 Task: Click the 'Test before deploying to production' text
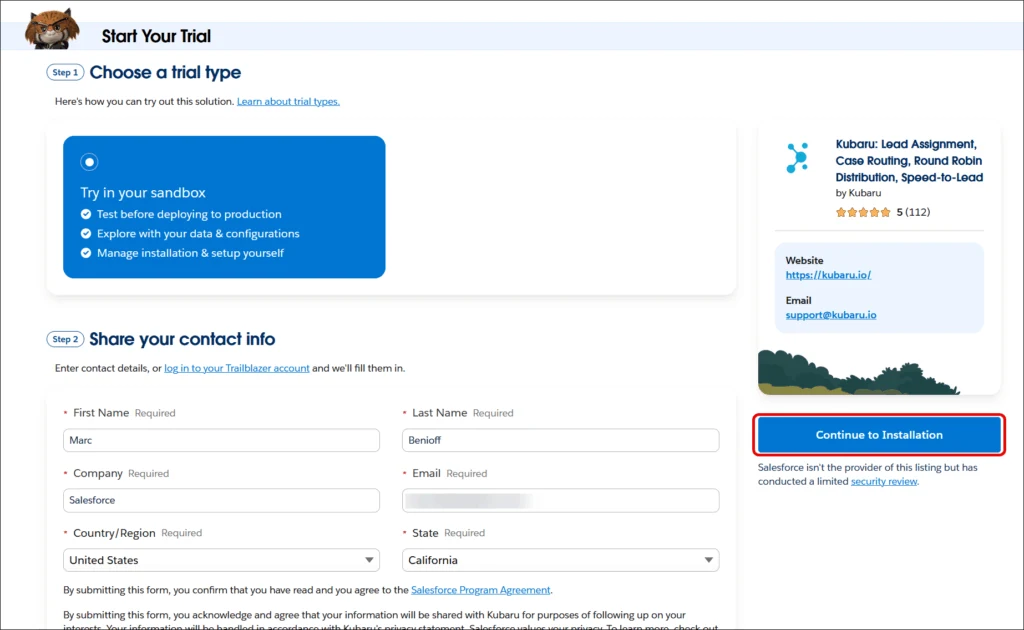tap(189, 214)
